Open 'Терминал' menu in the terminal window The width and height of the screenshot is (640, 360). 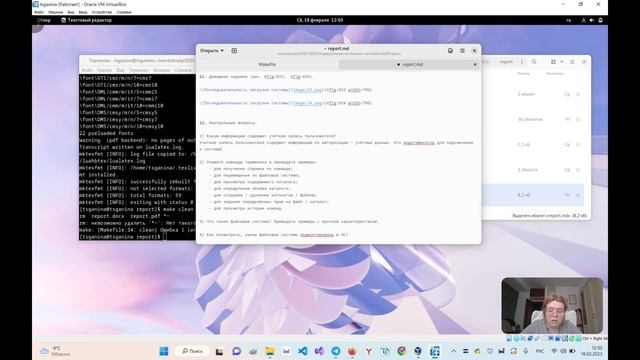click(x=139, y=70)
